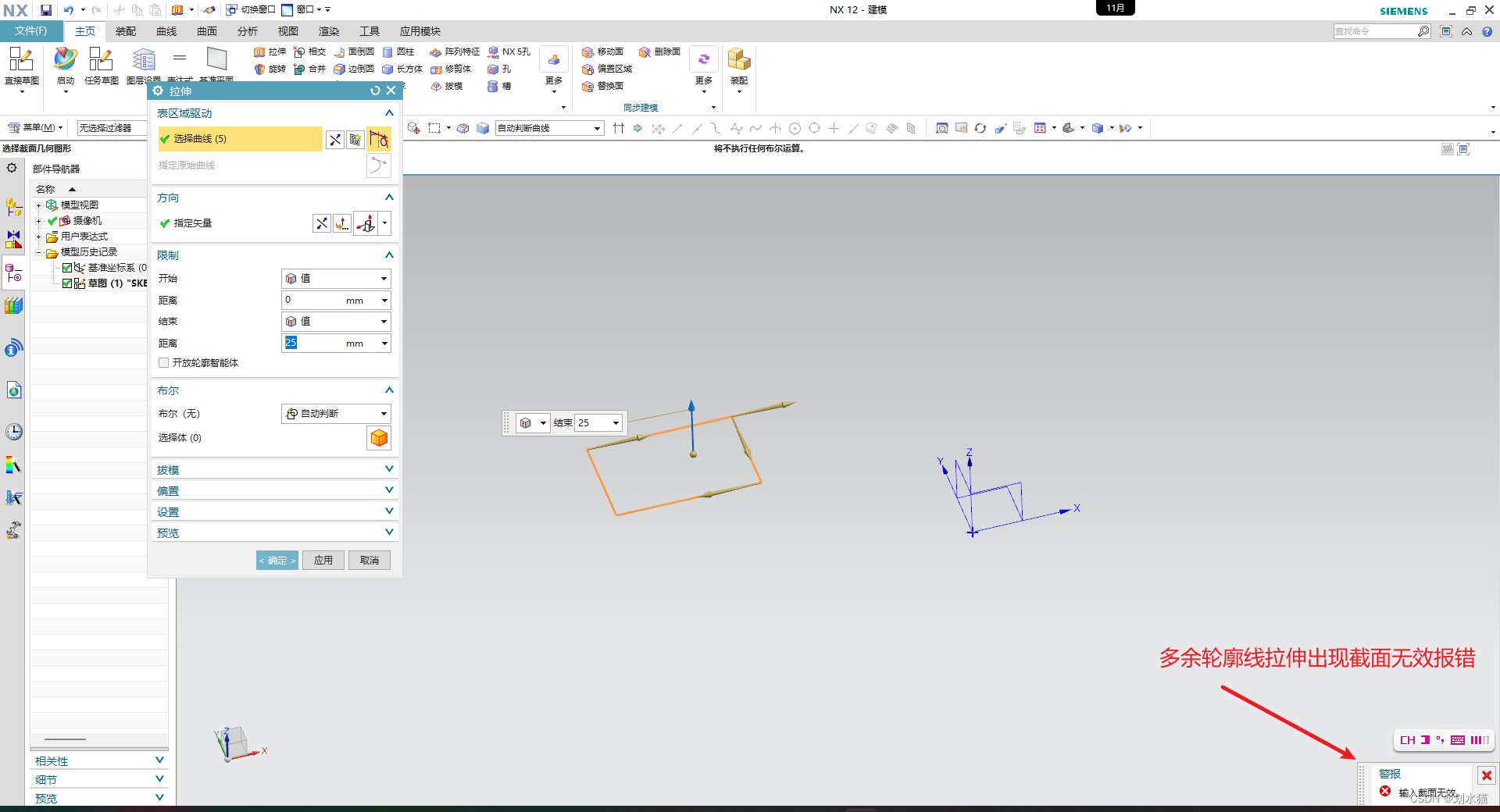Click the 应用 button
1500x812 pixels.
tap(323, 561)
